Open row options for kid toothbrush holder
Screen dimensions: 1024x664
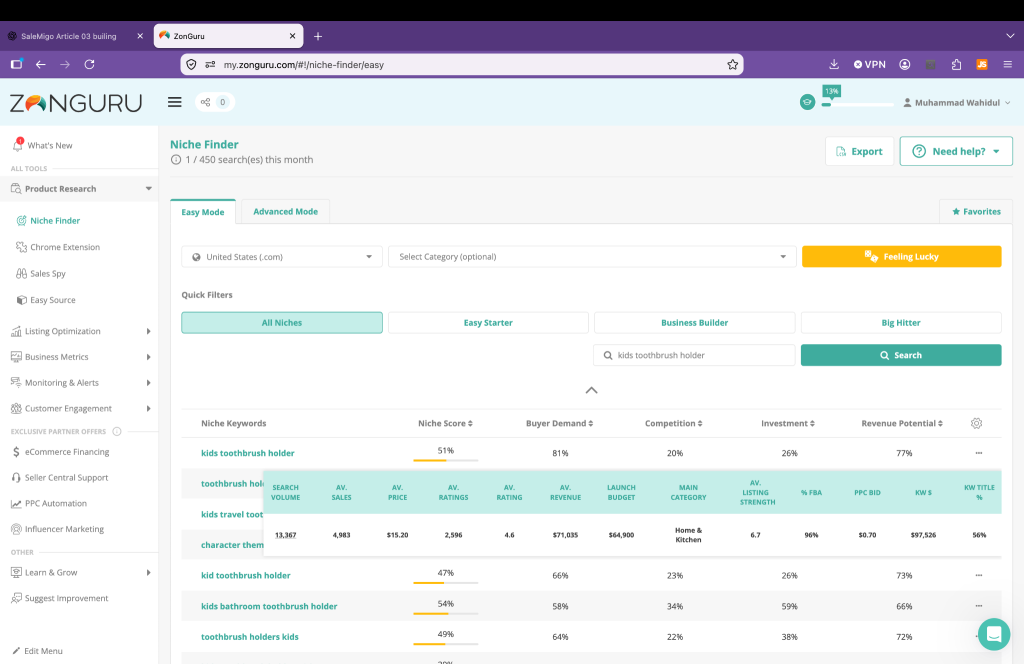978,575
